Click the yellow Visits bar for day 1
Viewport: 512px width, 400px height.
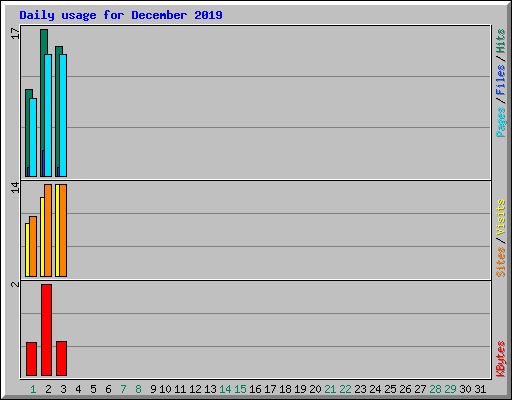coord(27,250)
